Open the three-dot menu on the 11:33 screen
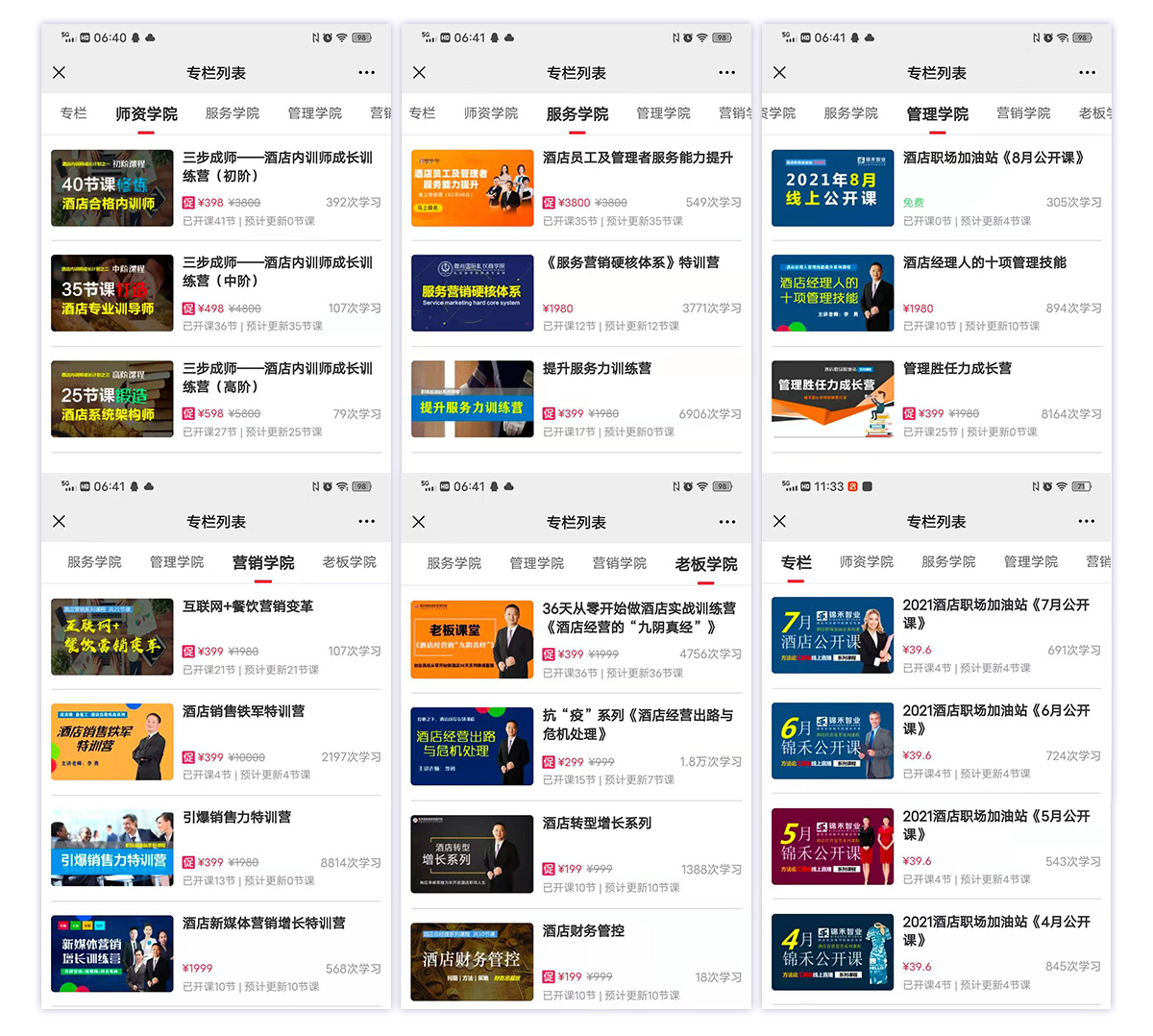The image size is (1153, 1036). tap(1087, 522)
